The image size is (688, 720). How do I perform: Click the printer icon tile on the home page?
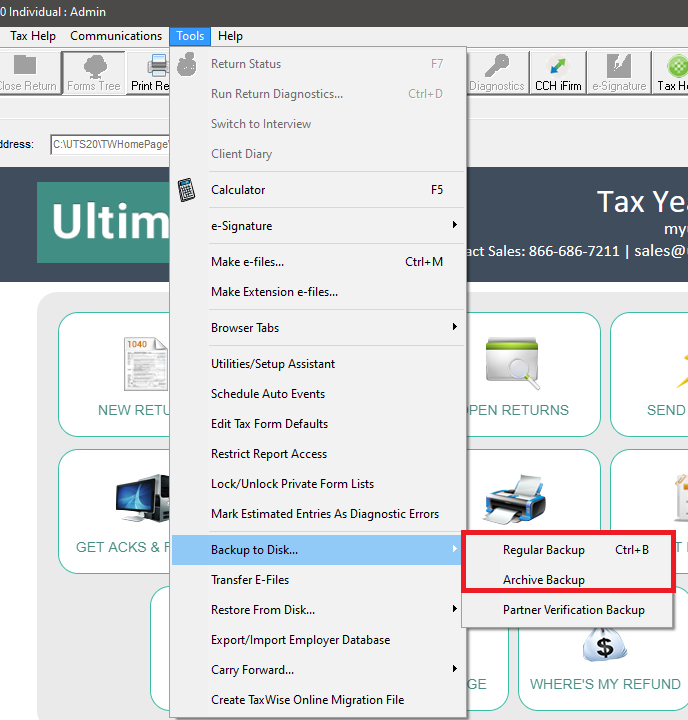pos(515,500)
